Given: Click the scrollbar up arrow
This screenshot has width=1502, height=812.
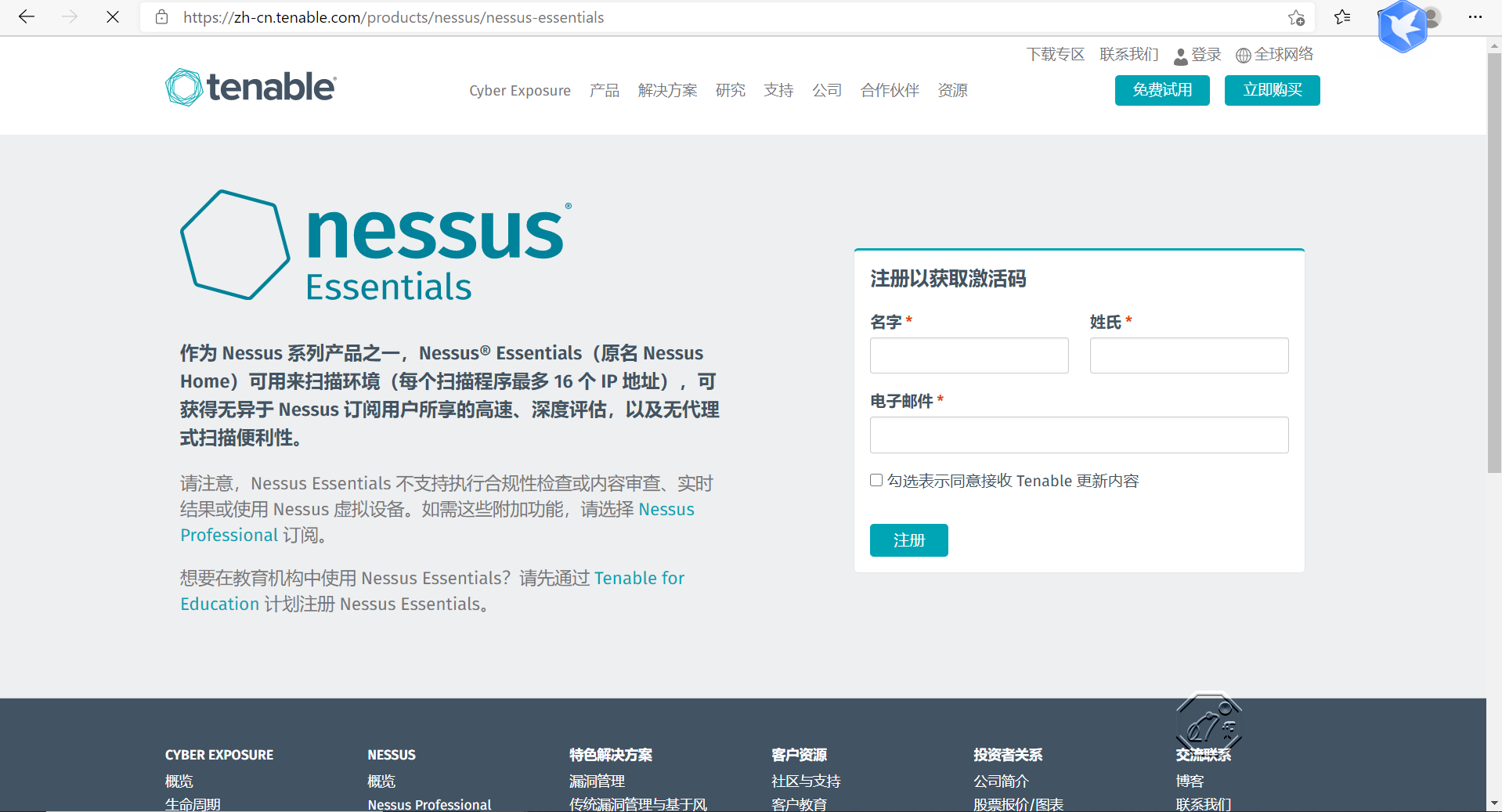Looking at the screenshot, I should coord(1494,45).
